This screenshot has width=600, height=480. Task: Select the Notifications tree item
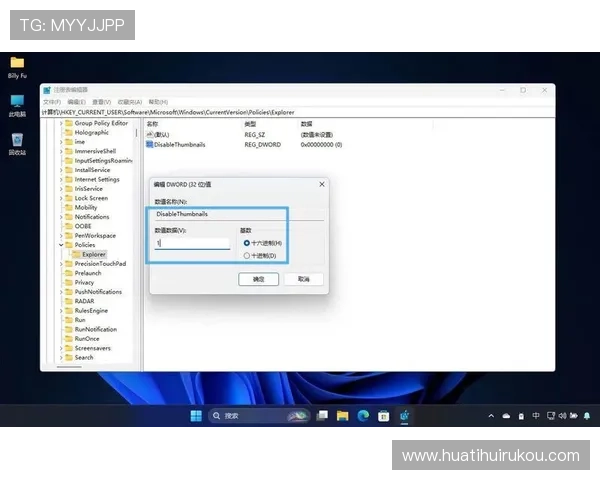pos(92,217)
